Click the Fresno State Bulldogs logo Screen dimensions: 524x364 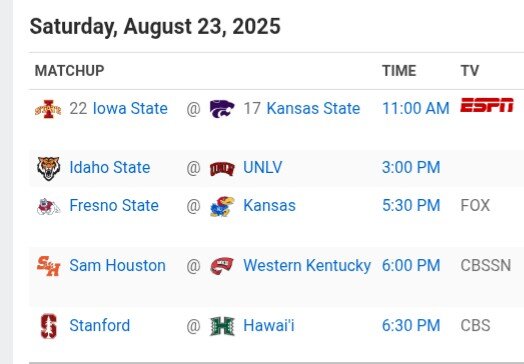click(x=48, y=206)
